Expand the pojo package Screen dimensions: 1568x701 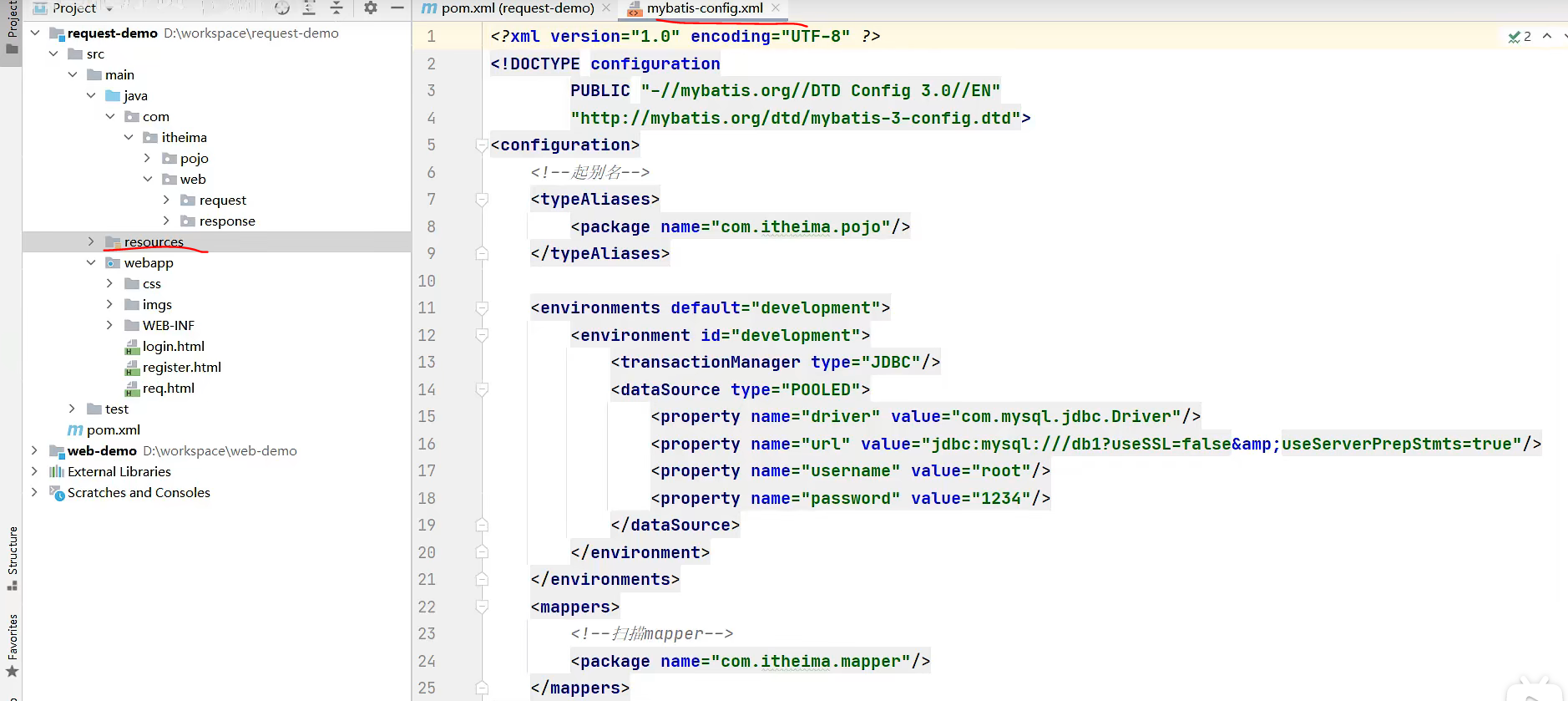[148, 158]
